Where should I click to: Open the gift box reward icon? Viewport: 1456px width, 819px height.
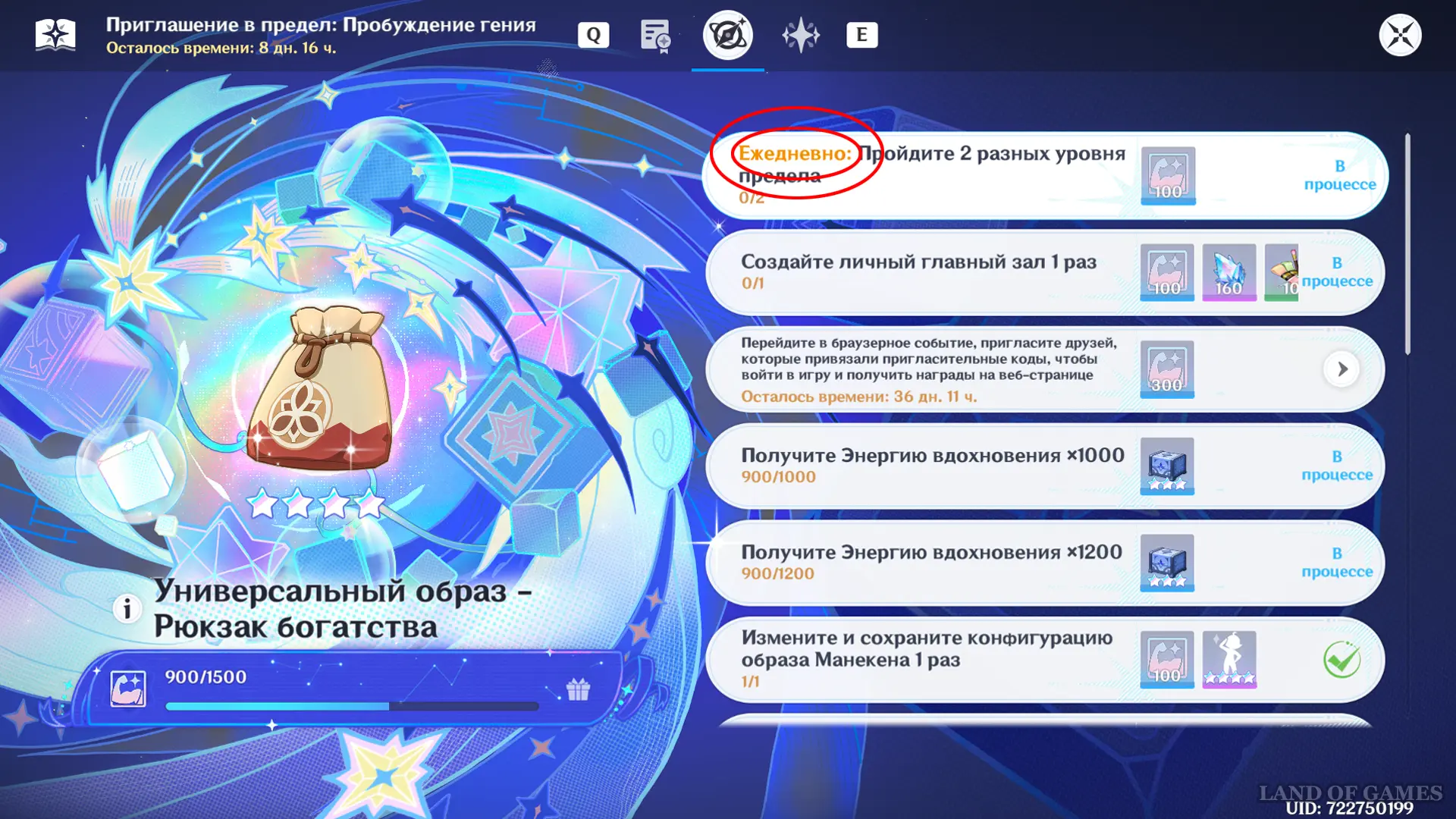point(578,689)
